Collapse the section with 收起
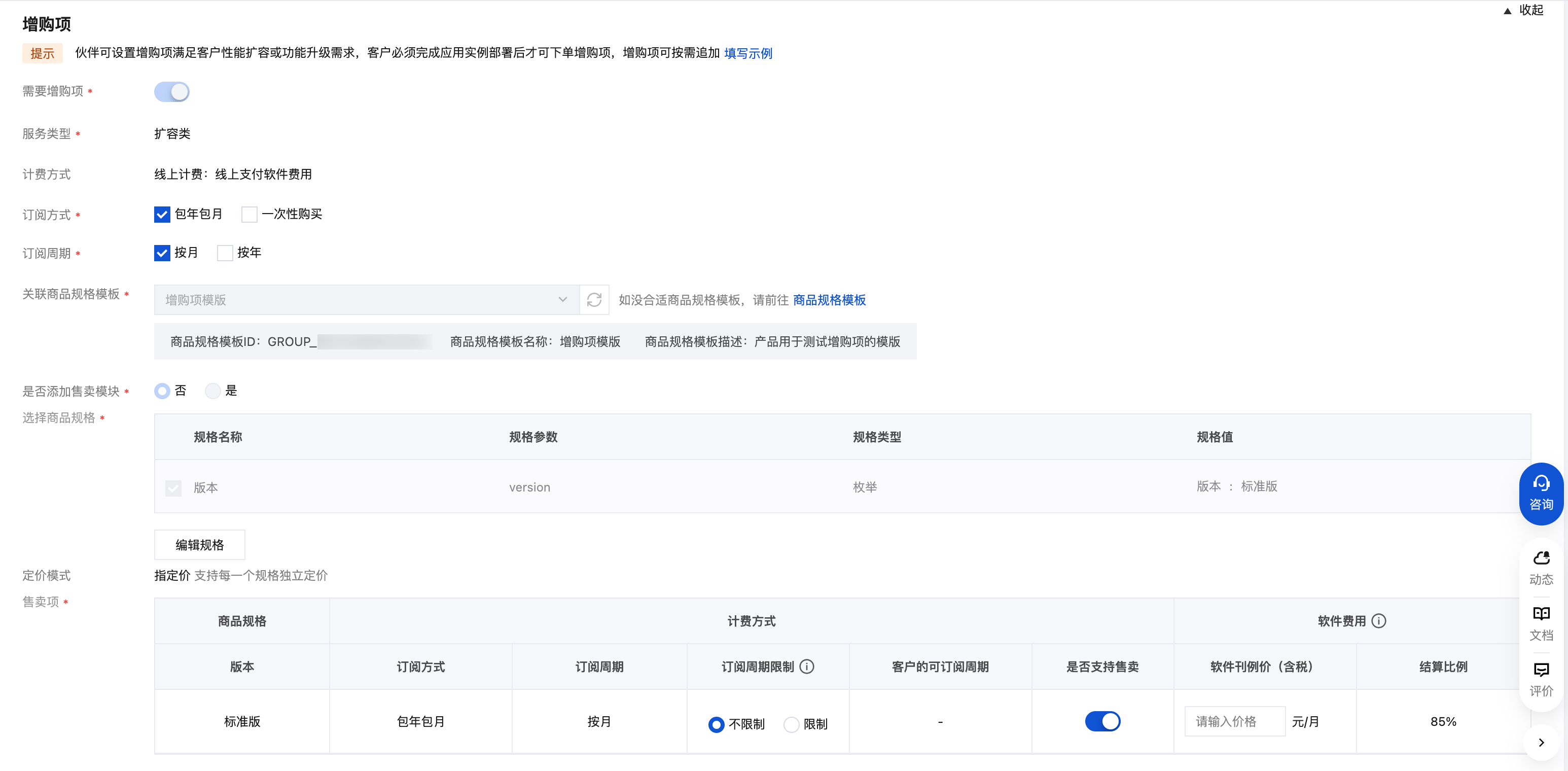 (x=1524, y=10)
